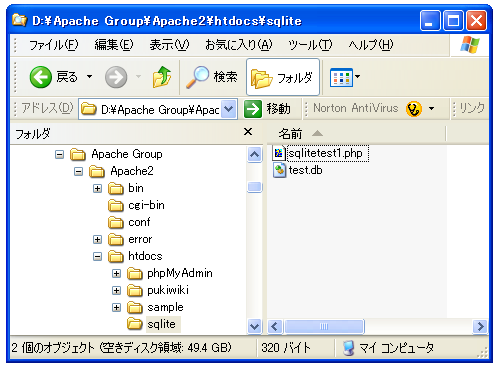Click the green Back arrow icon
Viewport: 497px width, 365px height.
click(x=40, y=77)
